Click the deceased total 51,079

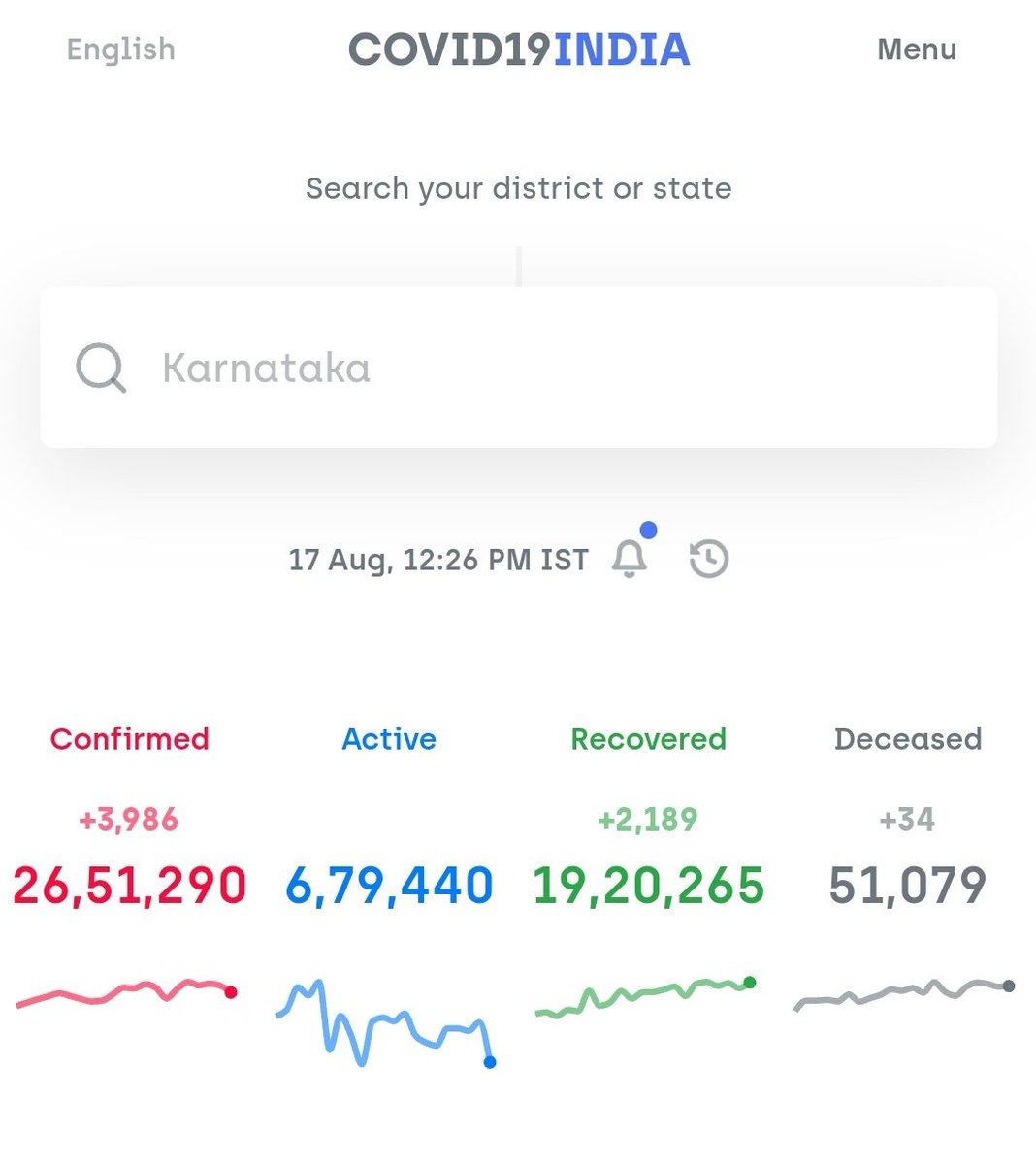pyautogui.click(x=908, y=886)
